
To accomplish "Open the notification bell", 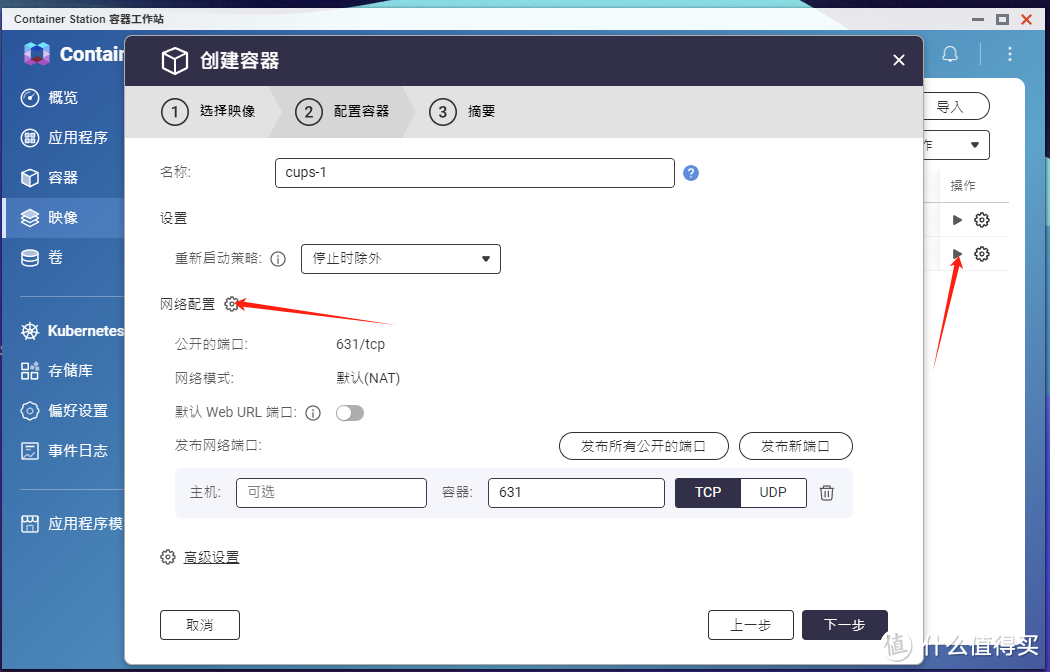I will coord(950,54).
